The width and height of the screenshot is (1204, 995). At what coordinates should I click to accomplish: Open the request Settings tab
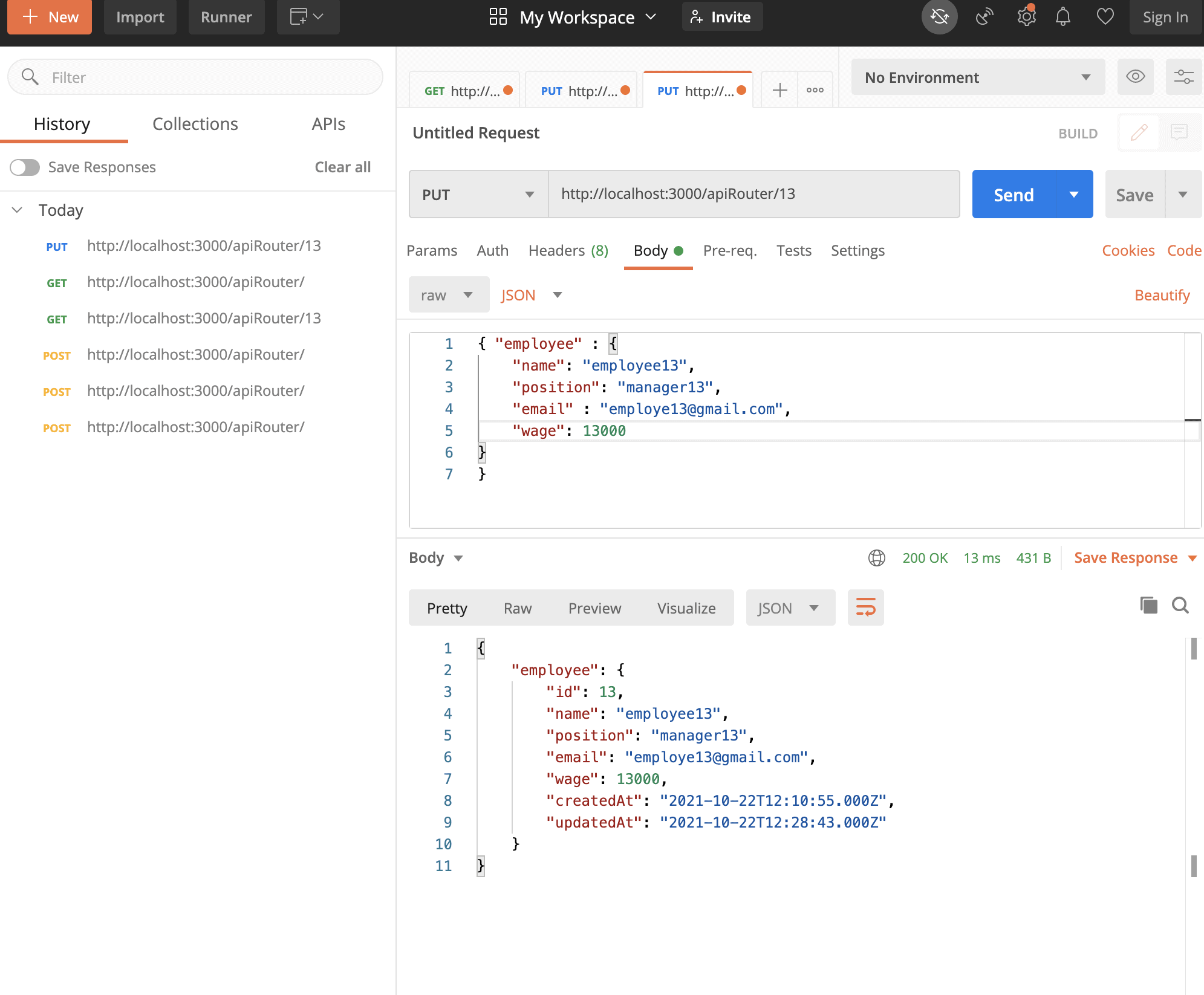pyautogui.click(x=857, y=250)
